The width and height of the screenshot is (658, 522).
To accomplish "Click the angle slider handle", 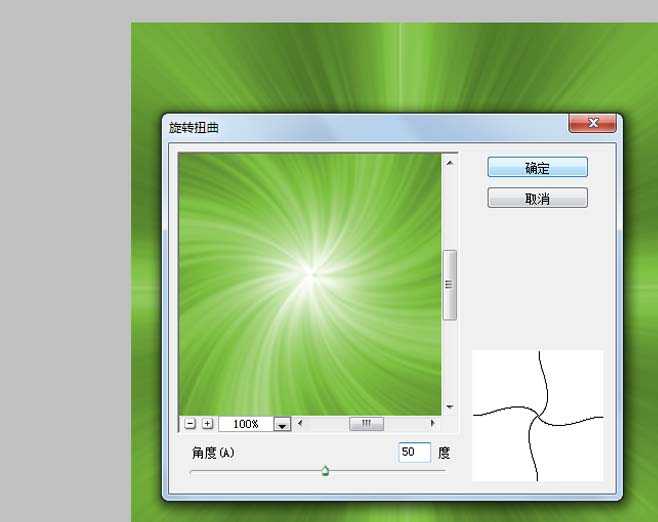I will (x=325, y=471).
